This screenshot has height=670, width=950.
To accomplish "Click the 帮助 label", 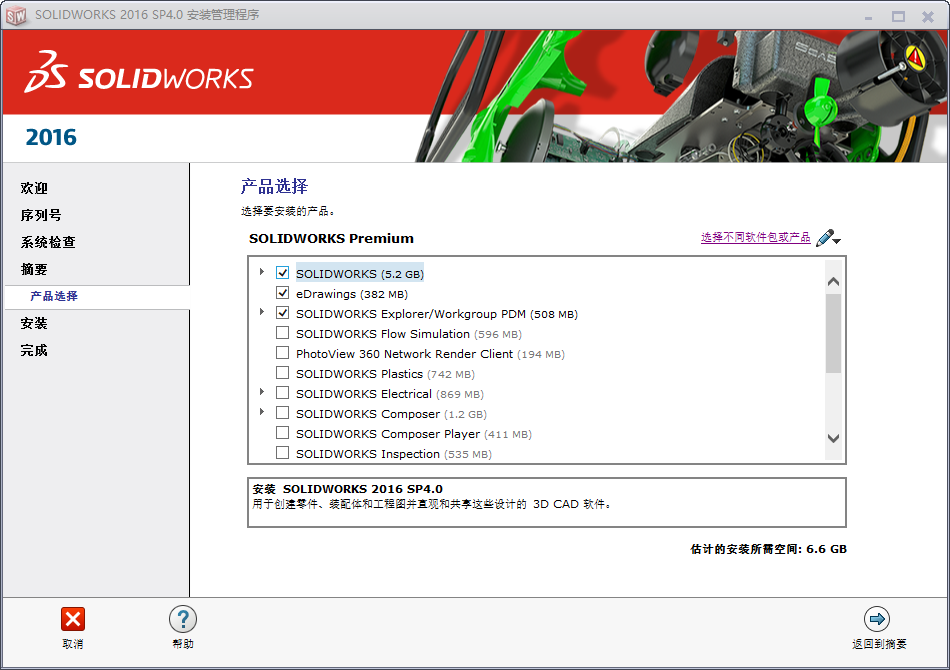I will point(183,644).
